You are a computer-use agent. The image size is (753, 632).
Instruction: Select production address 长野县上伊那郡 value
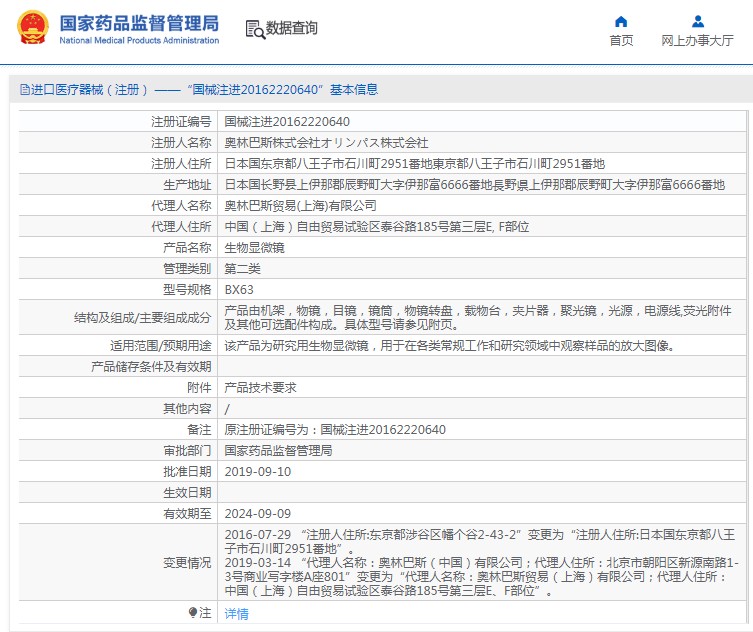(474, 185)
